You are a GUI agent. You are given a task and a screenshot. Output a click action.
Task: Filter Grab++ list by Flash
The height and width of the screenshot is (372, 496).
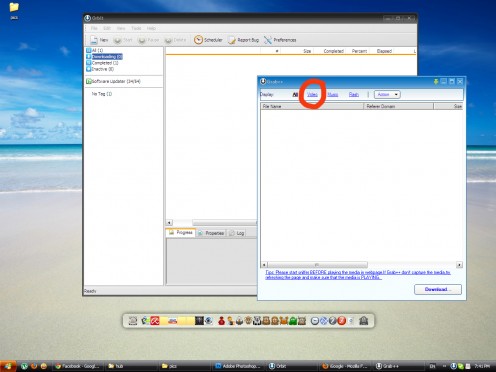tap(354, 95)
